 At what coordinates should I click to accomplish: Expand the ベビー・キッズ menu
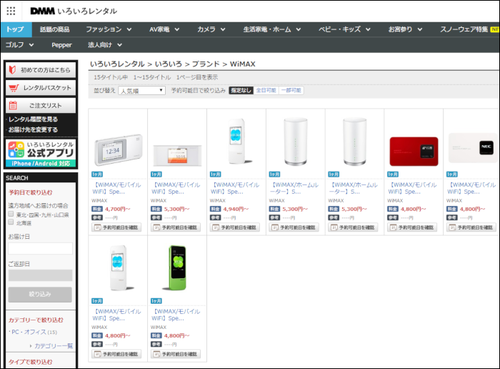[344, 29]
